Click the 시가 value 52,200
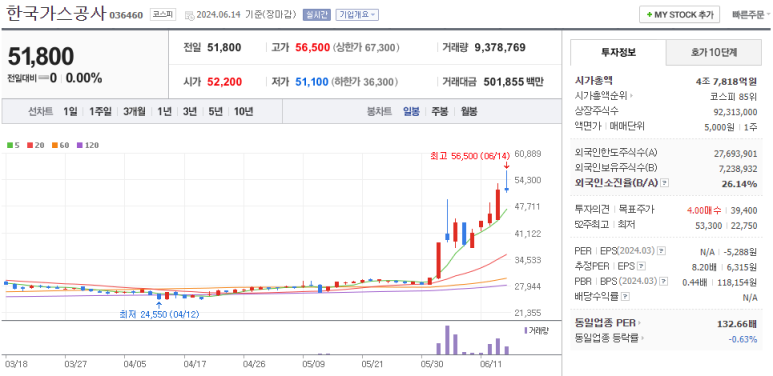This screenshot has width=773, height=376. 224,82
